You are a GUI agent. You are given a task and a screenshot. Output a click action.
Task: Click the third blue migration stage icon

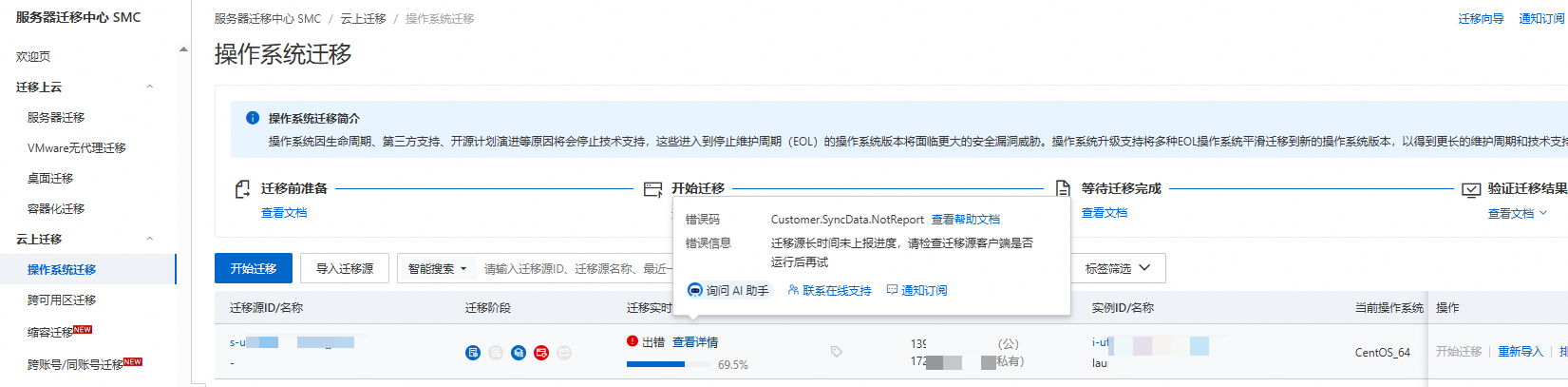click(x=519, y=353)
